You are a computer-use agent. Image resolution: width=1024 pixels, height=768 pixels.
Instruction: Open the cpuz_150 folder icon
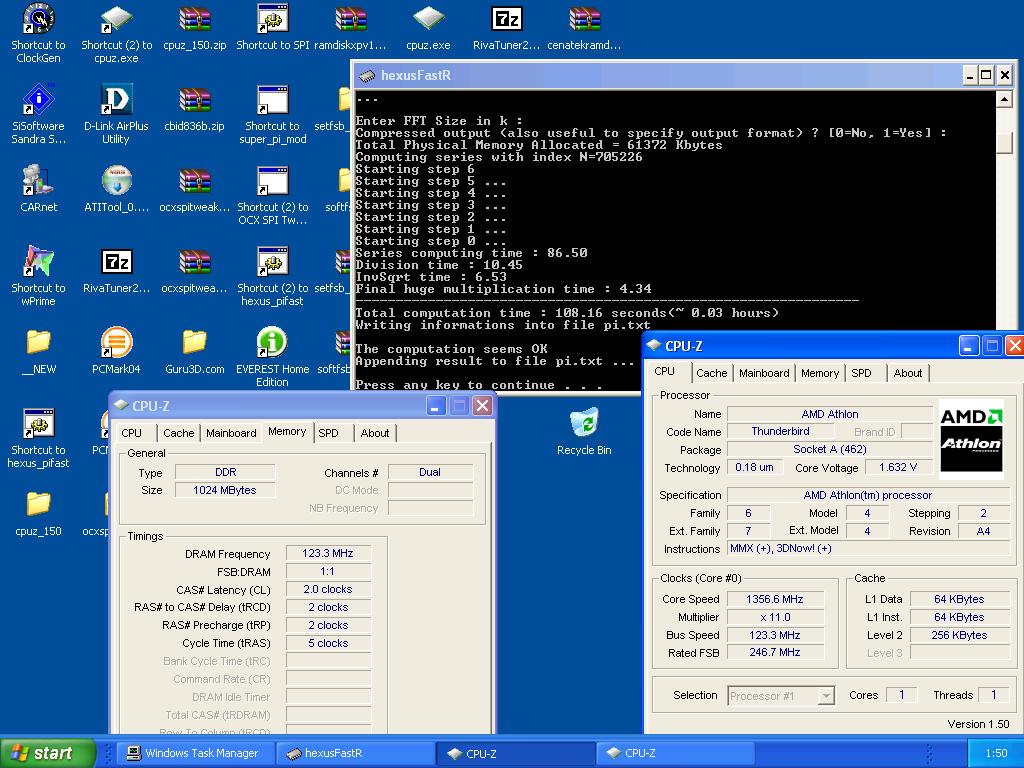[x=39, y=504]
